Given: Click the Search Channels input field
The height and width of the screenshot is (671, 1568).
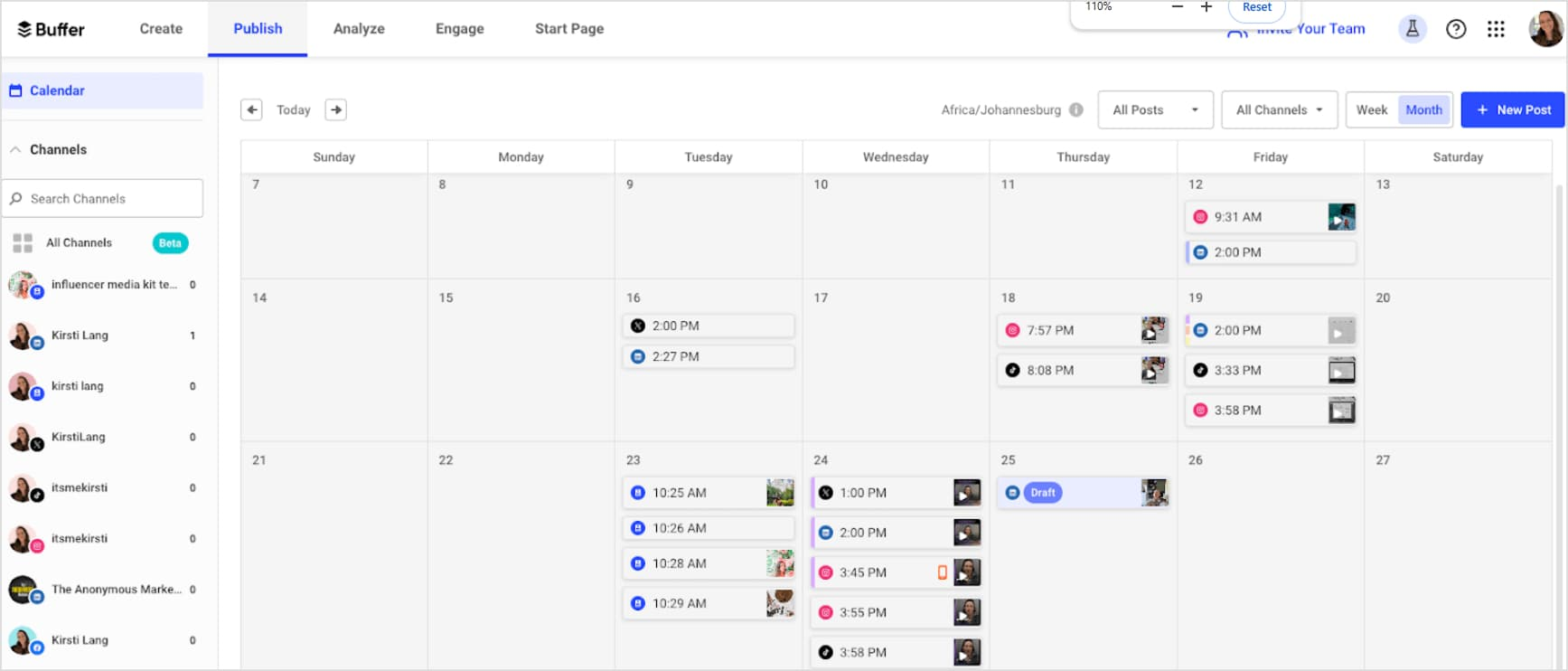Looking at the screenshot, I should point(102,198).
